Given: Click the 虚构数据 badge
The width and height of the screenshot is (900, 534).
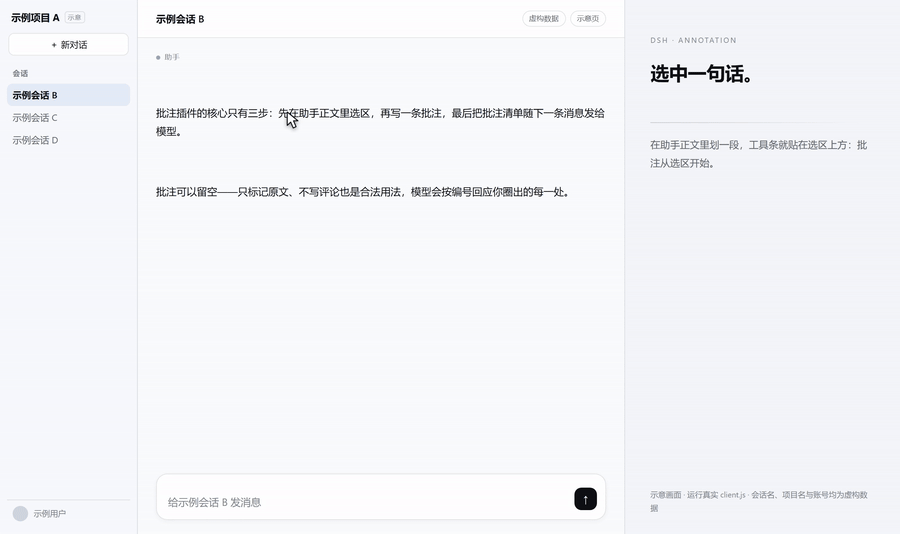Looking at the screenshot, I should [544, 18].
